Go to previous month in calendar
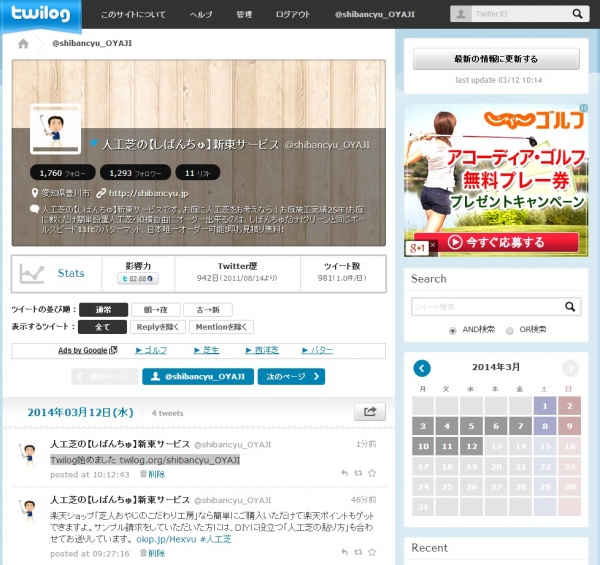 tap(422, 368)
